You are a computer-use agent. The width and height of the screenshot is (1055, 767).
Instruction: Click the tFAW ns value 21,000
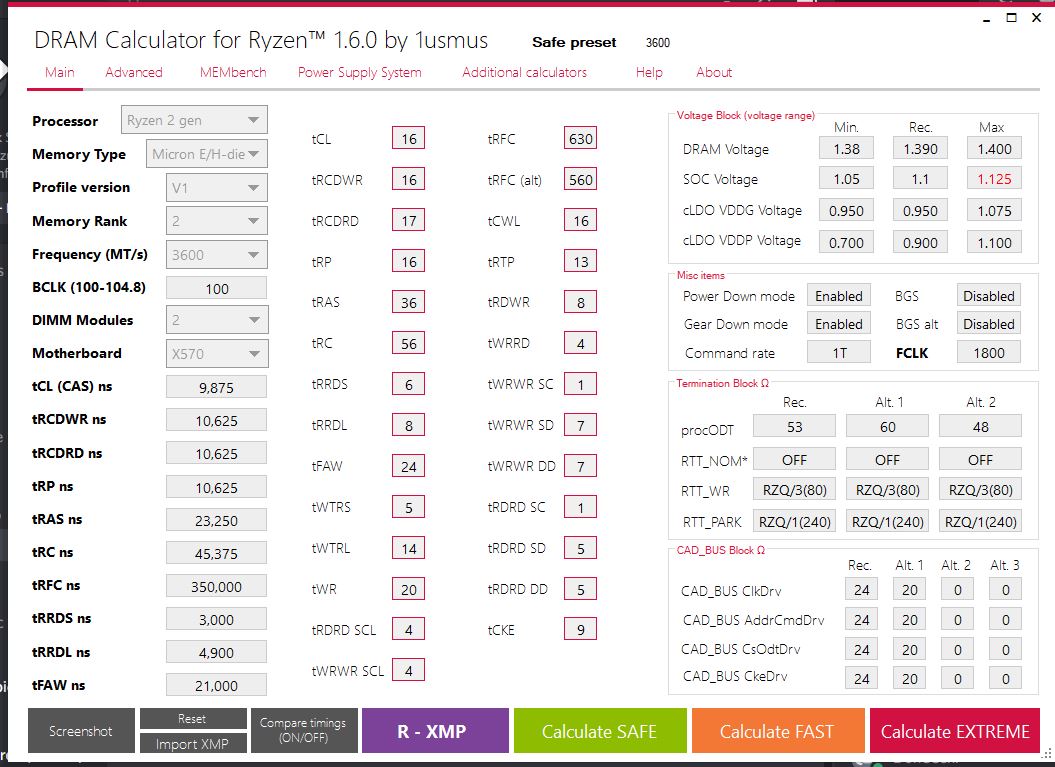217,686
